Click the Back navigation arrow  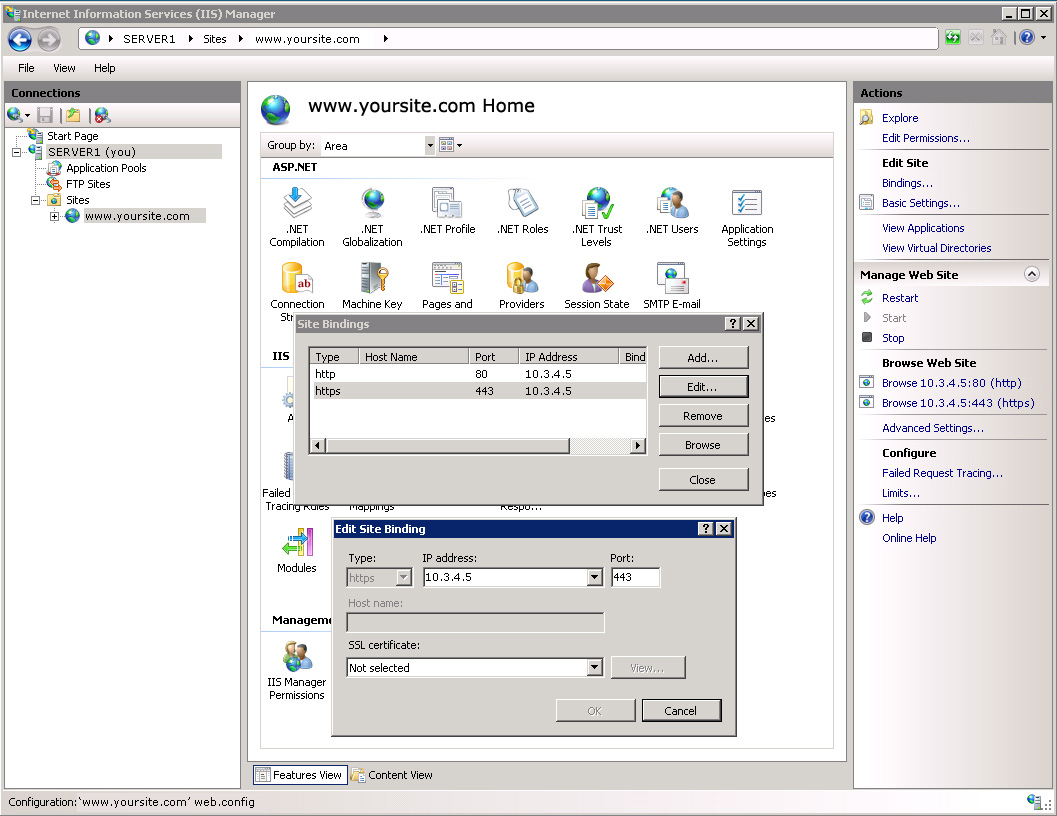(20, 40)
